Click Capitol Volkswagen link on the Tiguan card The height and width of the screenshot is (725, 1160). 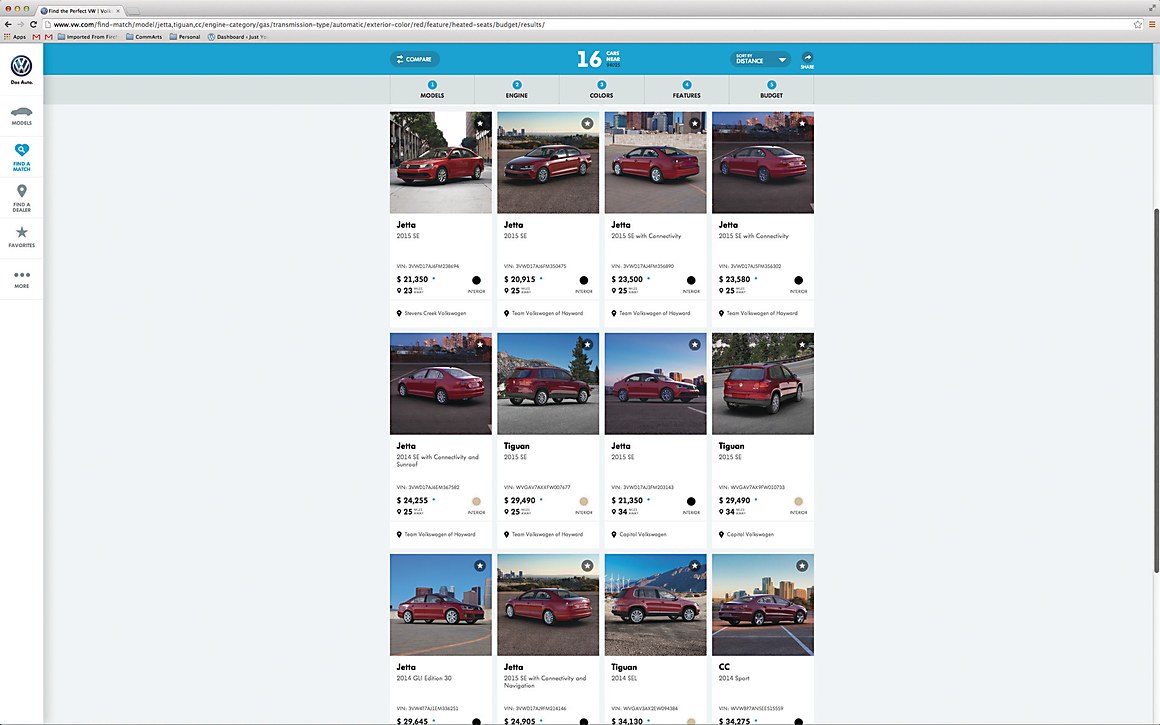750,534
